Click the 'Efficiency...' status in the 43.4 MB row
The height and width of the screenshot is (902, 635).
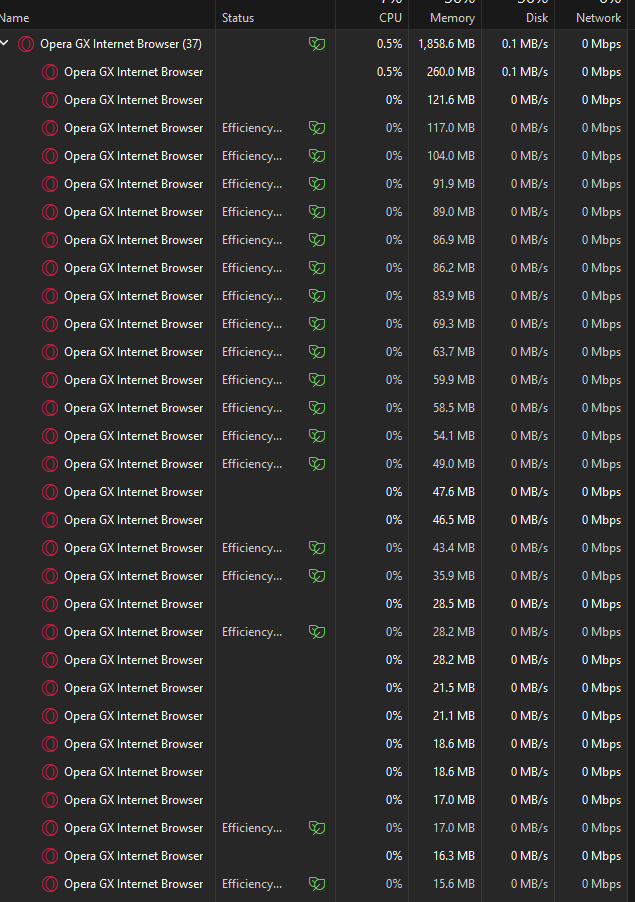coord(252,548)
